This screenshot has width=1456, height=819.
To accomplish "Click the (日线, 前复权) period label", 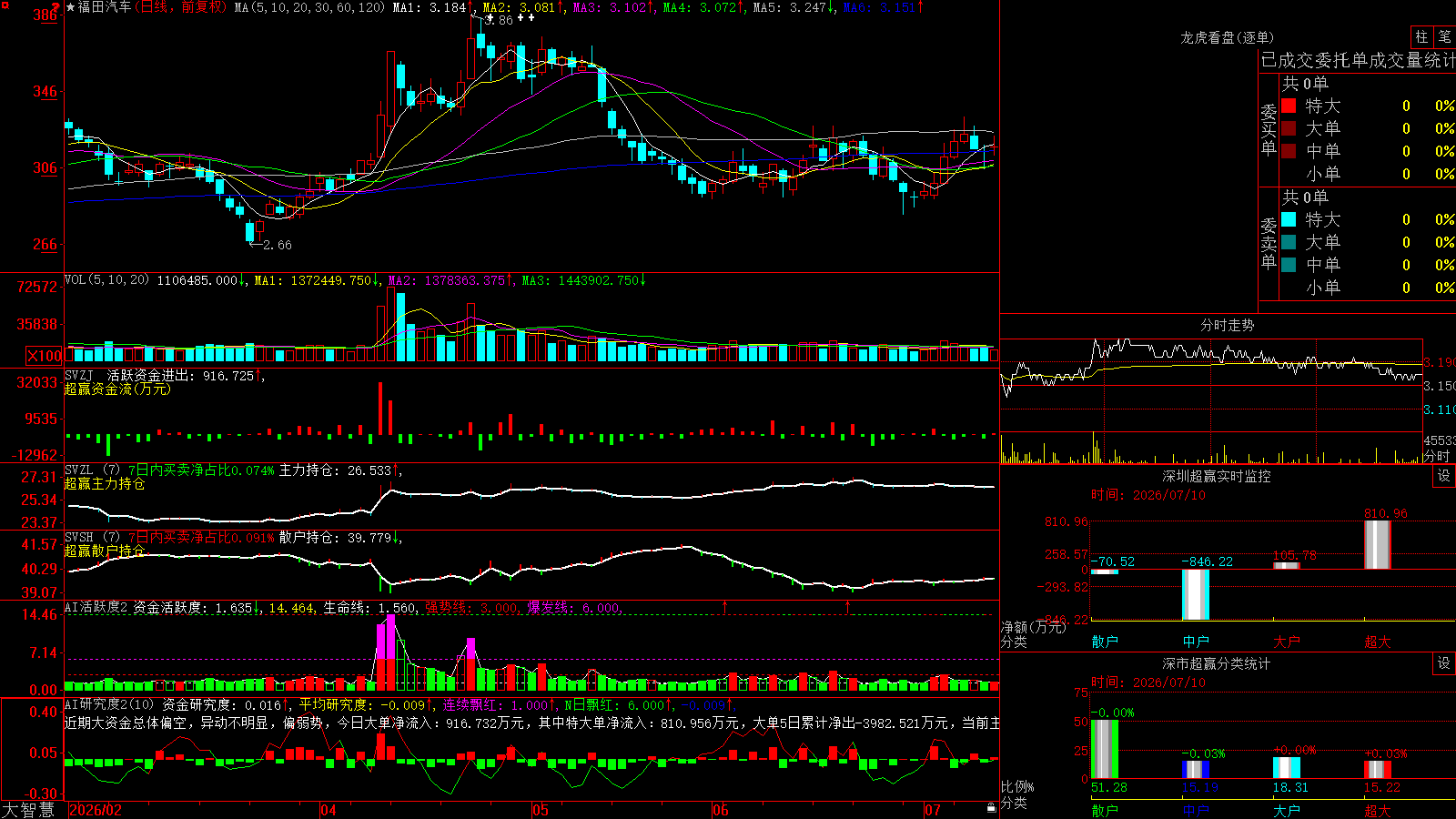I will coord(181,7).
